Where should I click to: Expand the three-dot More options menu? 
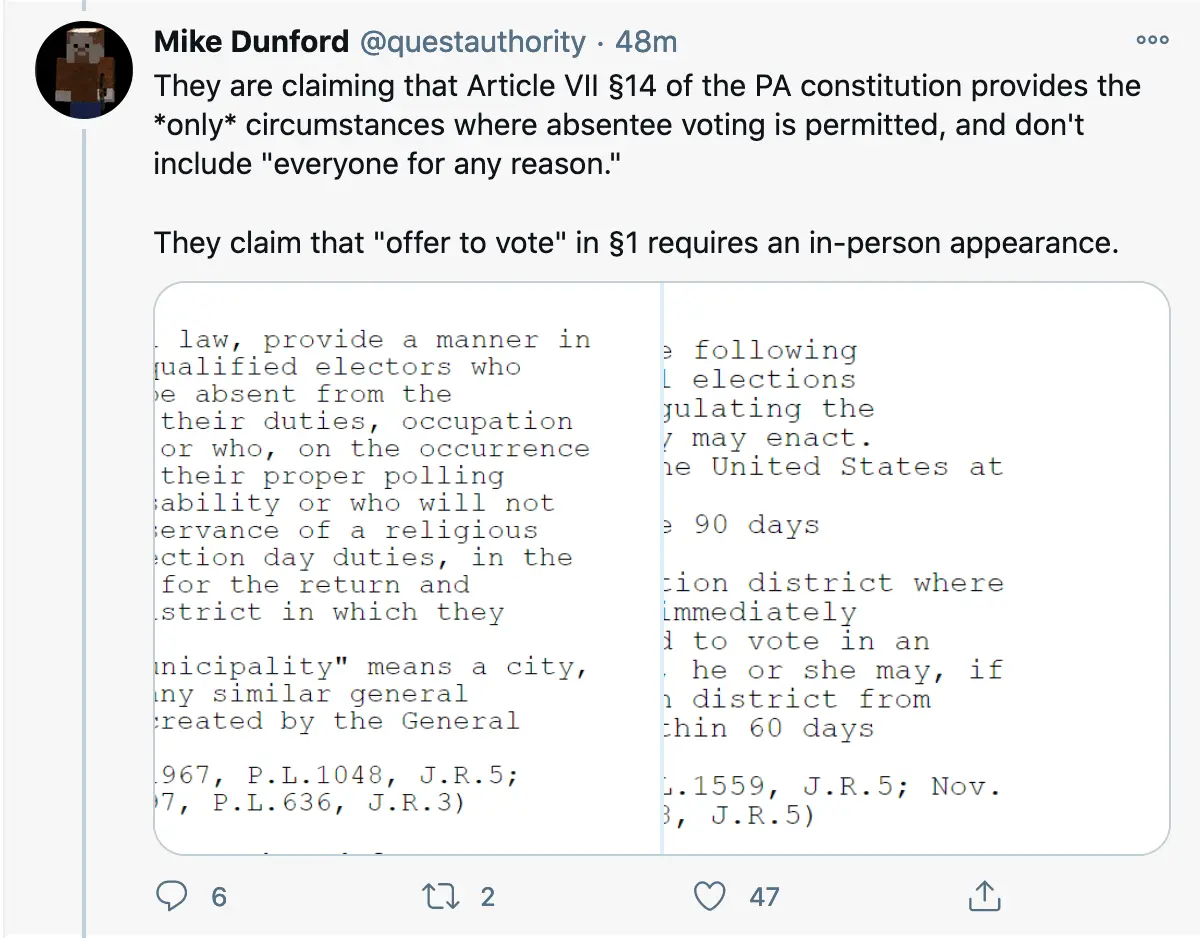click(x=1152, y=40)
